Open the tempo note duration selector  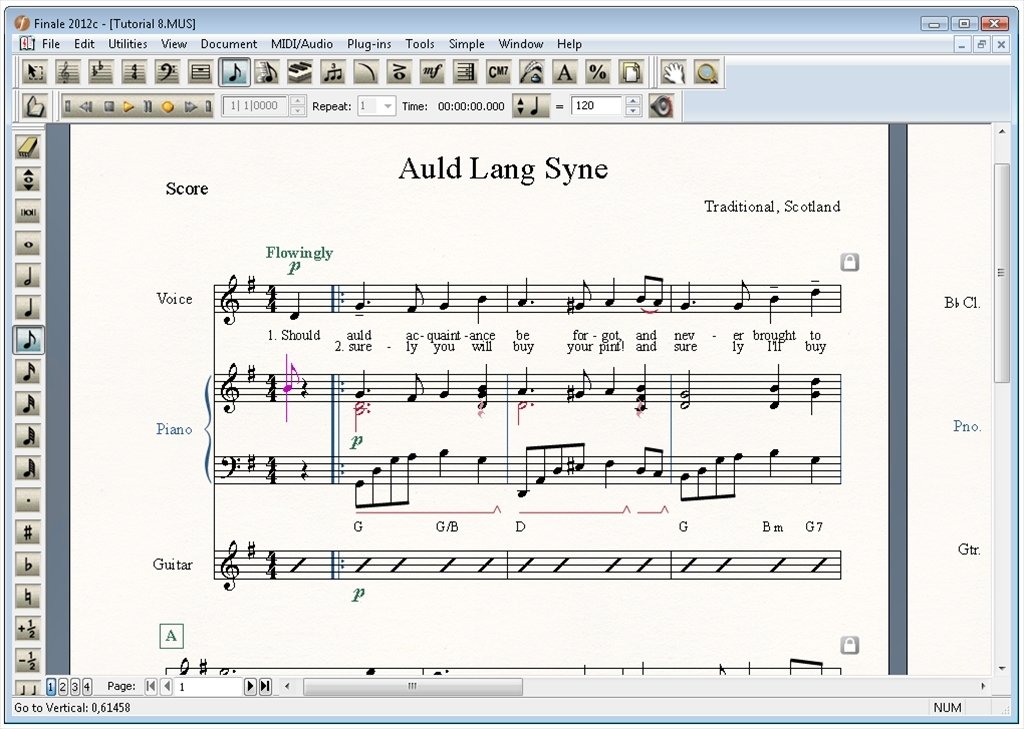[530, 106]
